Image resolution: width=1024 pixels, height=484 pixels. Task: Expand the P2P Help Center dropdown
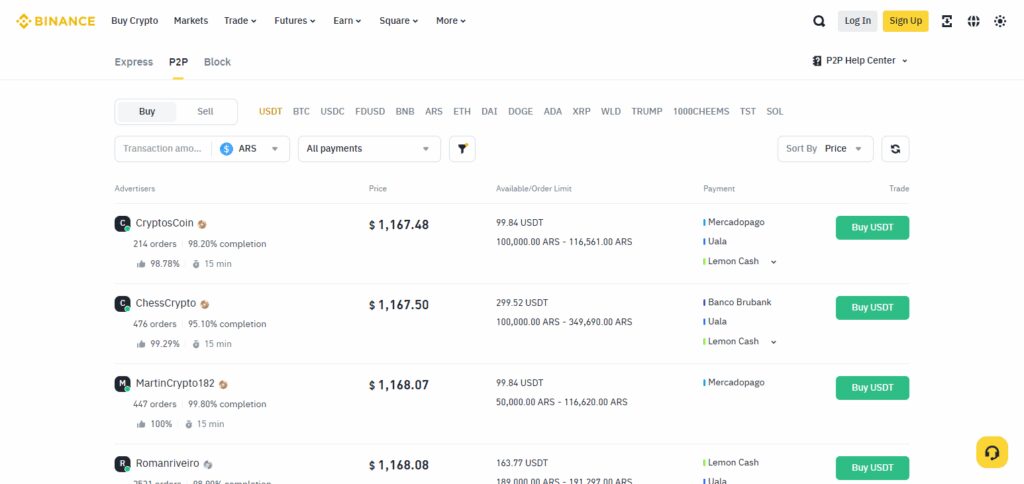coord(904,61)
